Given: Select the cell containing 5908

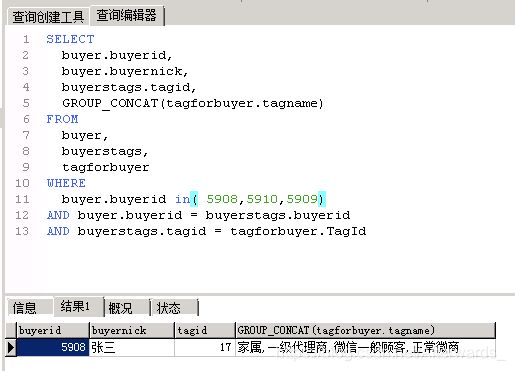Looking at the screenshot, I should point(53,347).
